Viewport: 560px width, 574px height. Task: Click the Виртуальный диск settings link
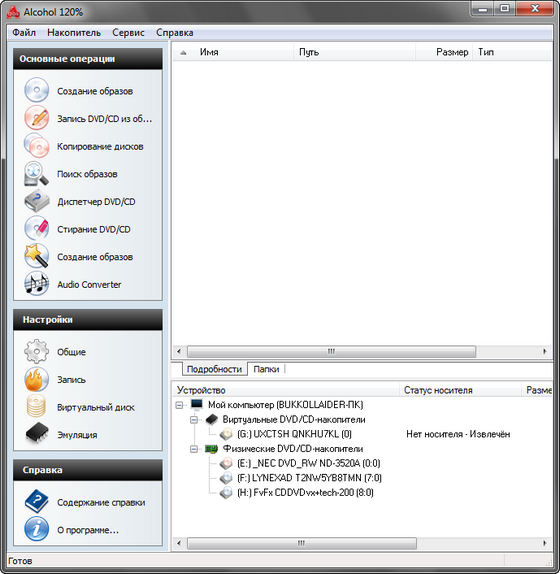96,407
